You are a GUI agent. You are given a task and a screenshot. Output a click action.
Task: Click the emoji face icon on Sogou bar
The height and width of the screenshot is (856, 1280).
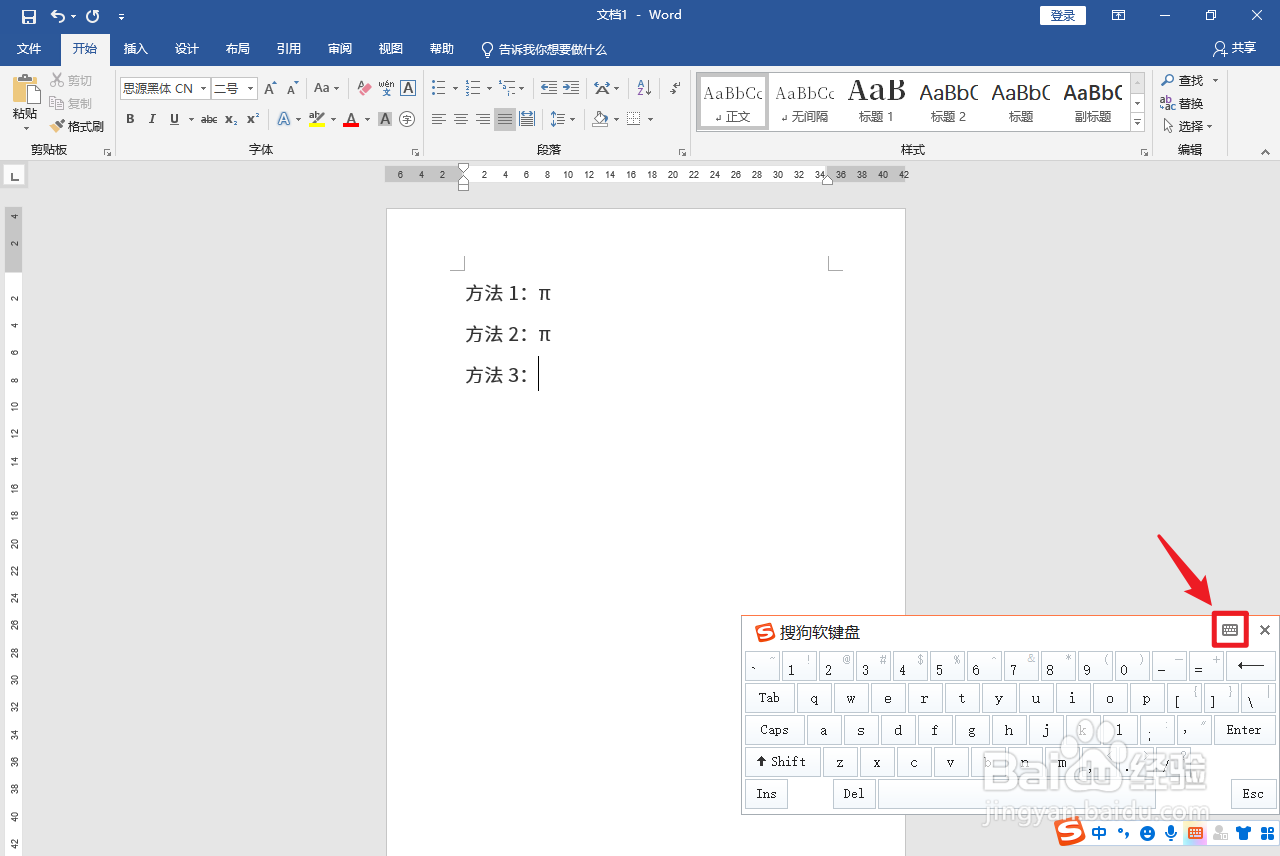pyautogui.click(x=1147, y=833)
